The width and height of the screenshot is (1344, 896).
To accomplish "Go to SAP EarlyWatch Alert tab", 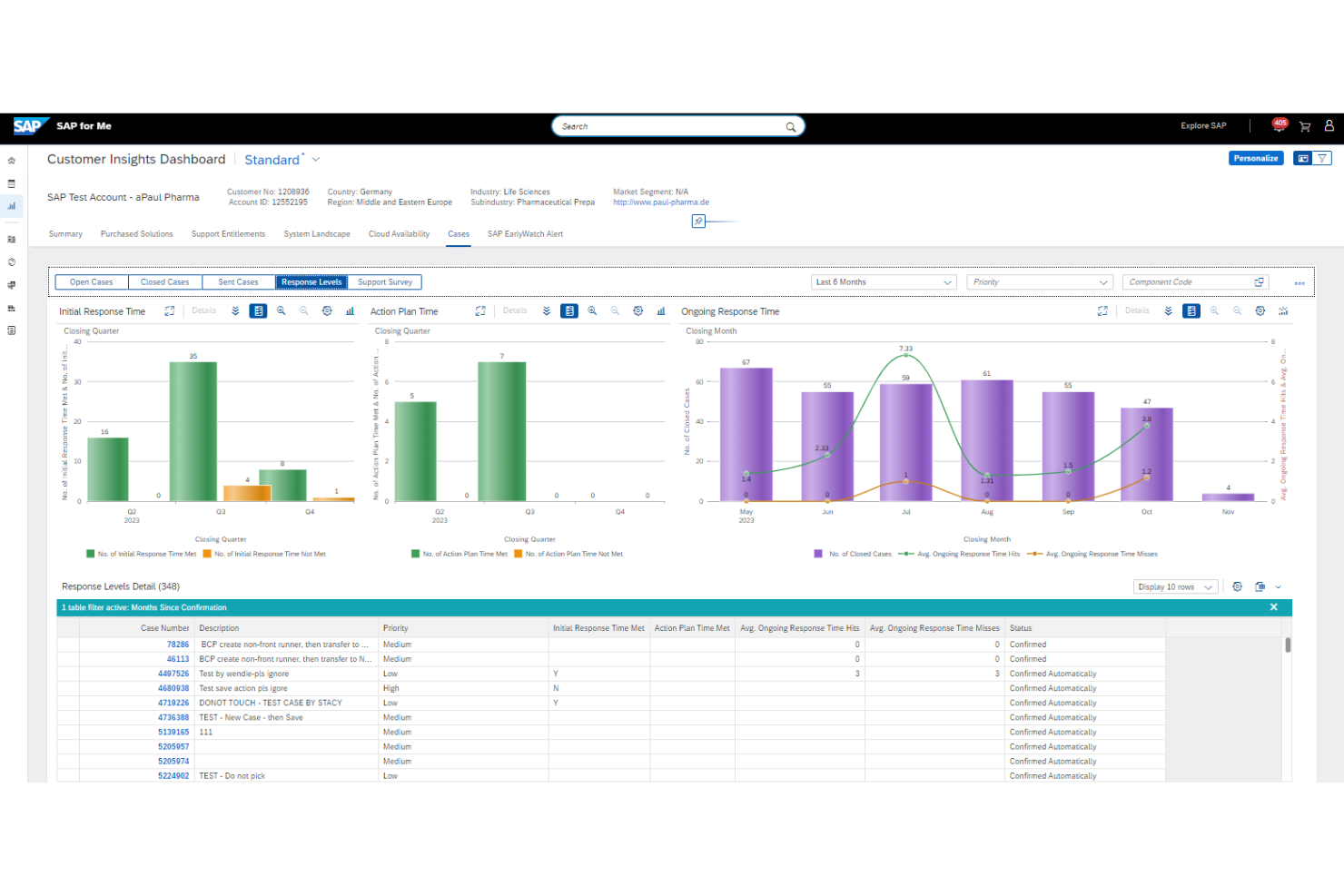I will point(525,234).
